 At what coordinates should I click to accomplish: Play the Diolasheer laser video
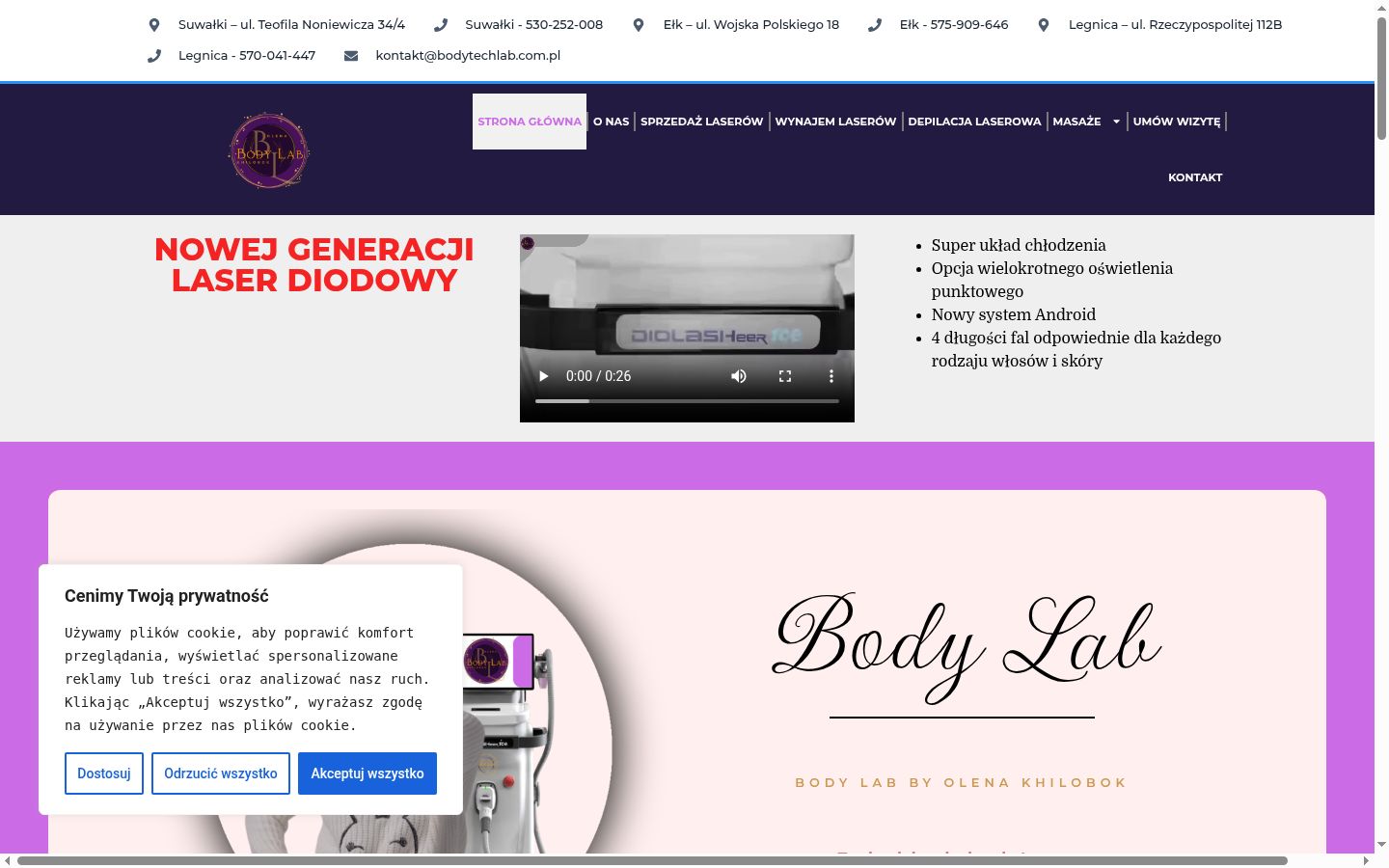[x=544, y=376]
